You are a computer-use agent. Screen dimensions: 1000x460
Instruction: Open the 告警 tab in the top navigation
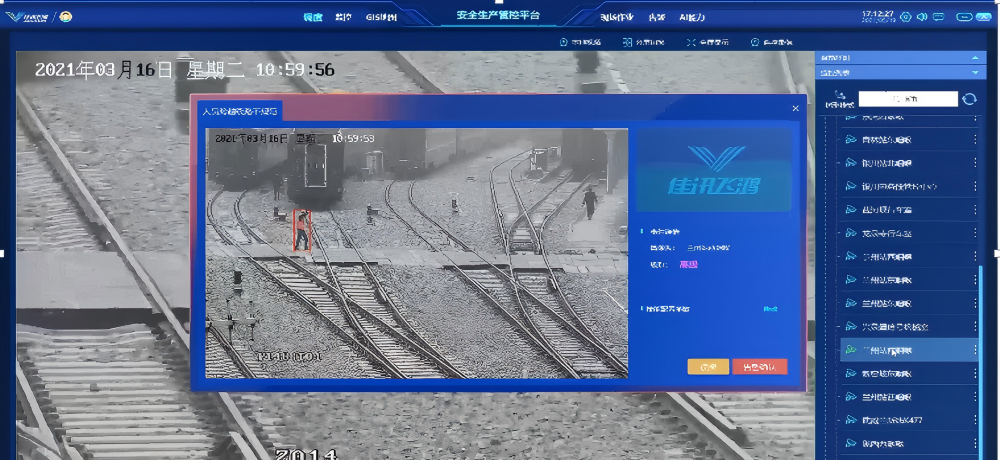tap(657, 17)
